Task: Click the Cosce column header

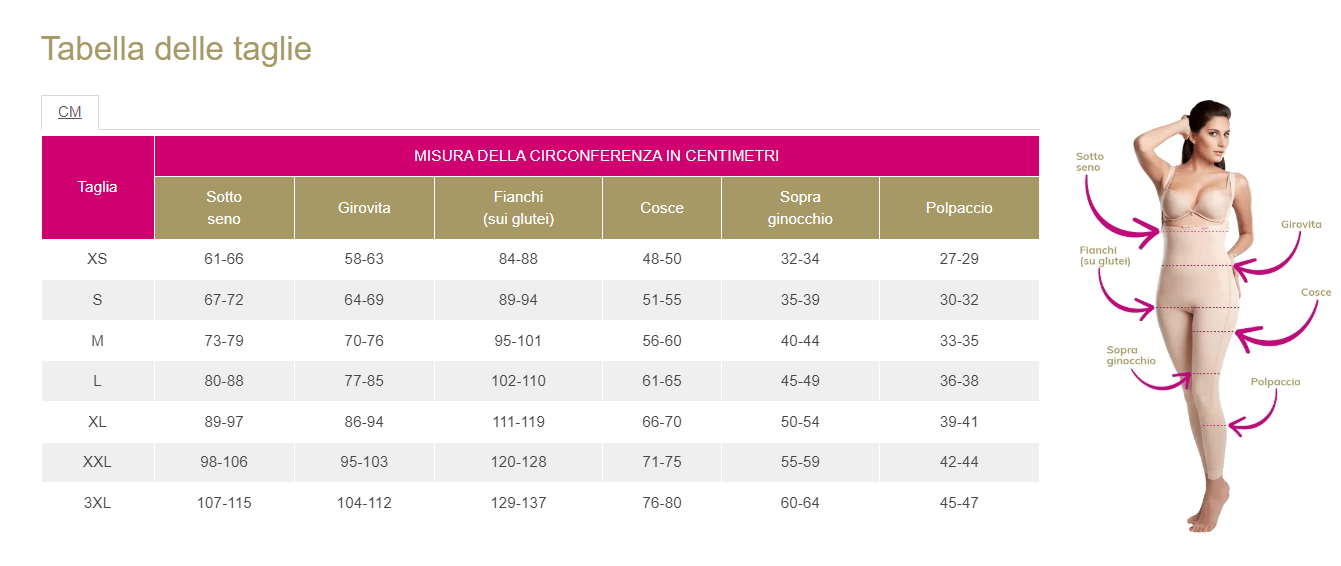Action: point(661,208)
